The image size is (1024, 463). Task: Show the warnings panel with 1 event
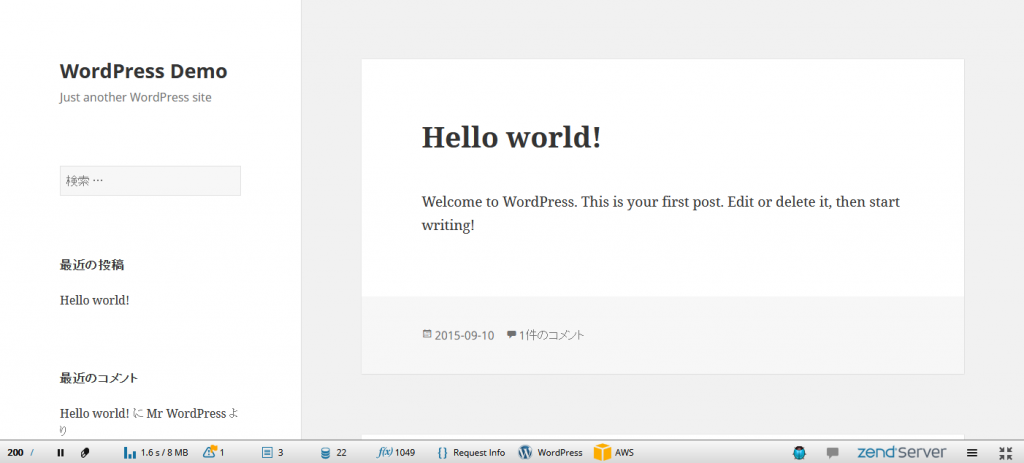214,453
